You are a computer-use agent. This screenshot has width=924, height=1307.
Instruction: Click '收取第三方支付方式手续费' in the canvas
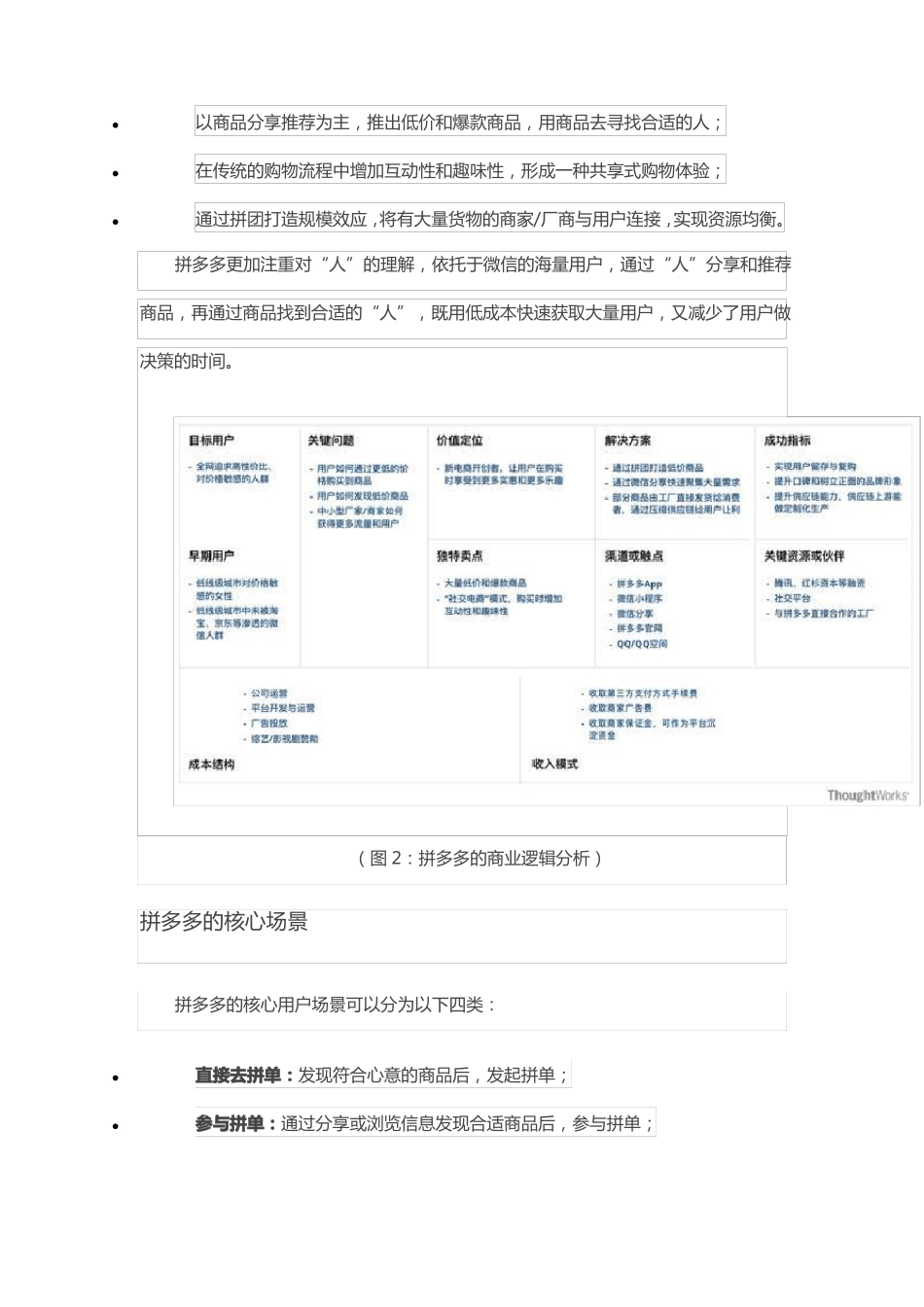click(643, 693)
